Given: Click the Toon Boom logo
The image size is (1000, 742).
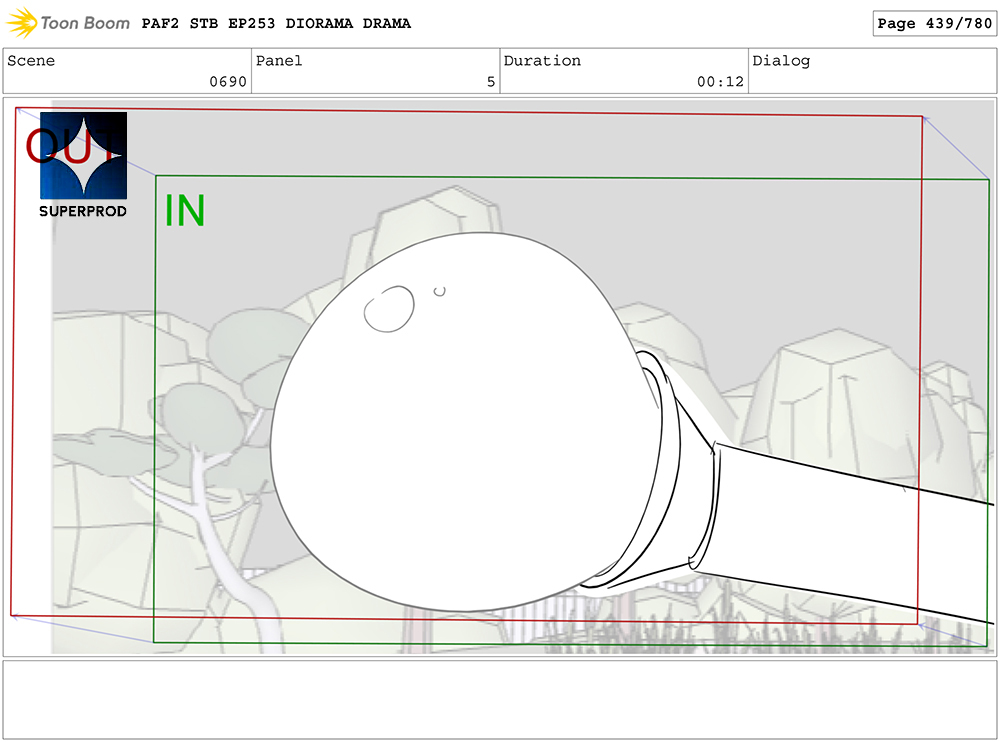Looking at the screenshot, I should 68,23.
